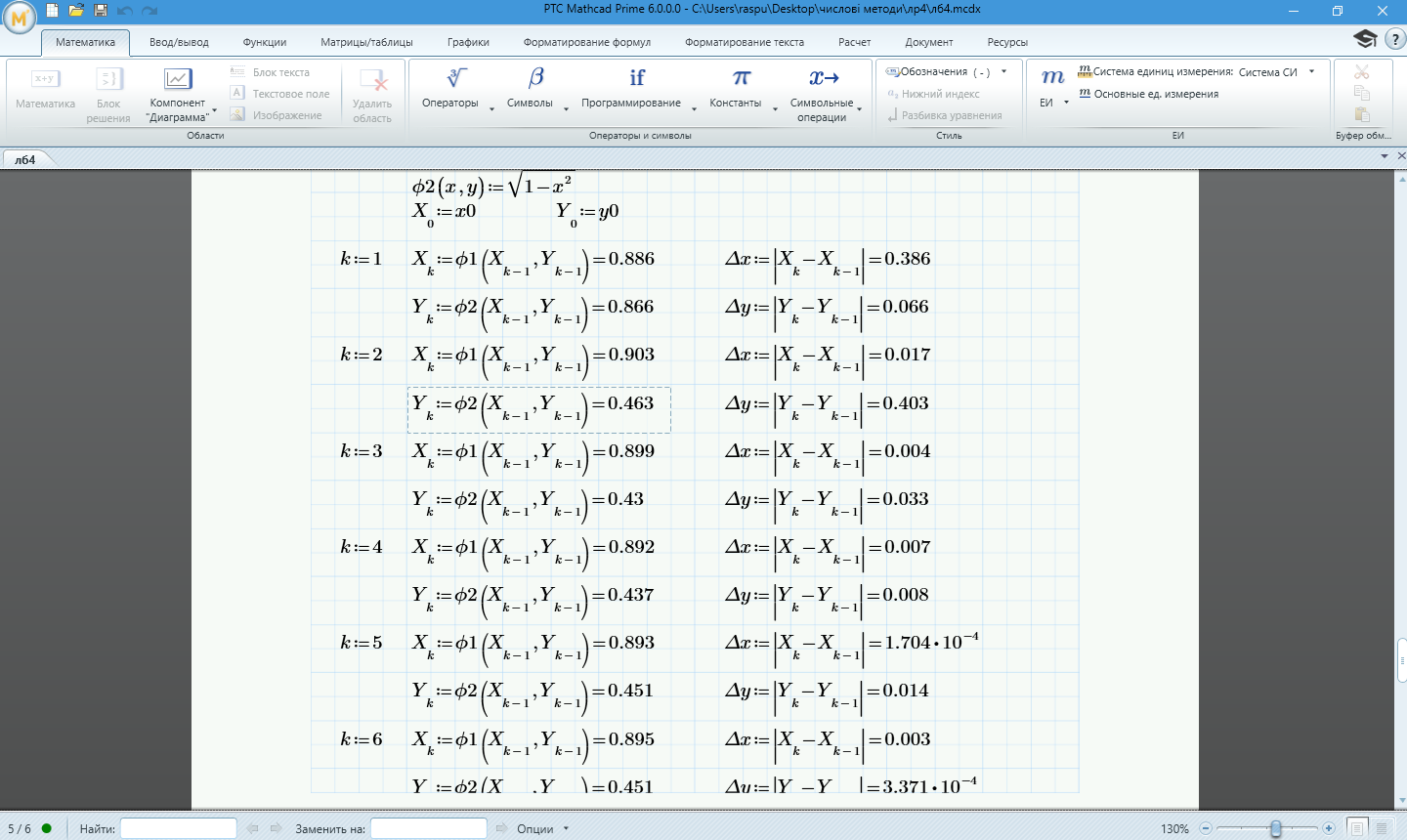Insert a Chart component (Компонент Диаграмма)

[178, 80]
